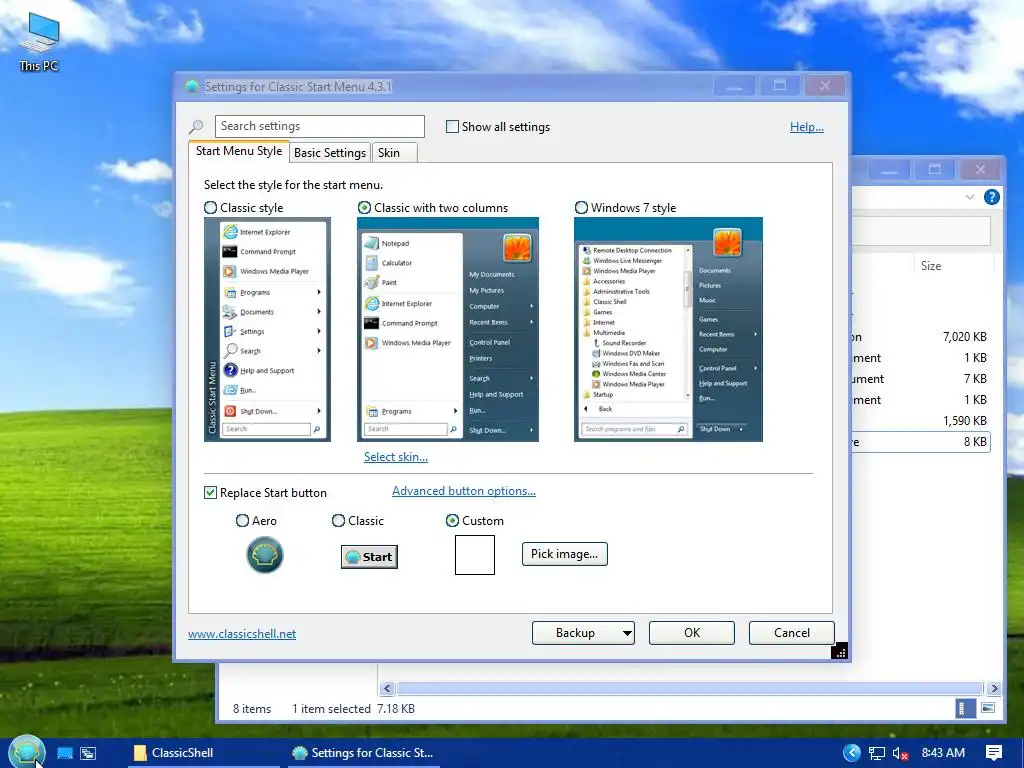The height and width of the screenshot is (768, 1024).
Task: Click the Cancel button
Action: coord(792,633)
